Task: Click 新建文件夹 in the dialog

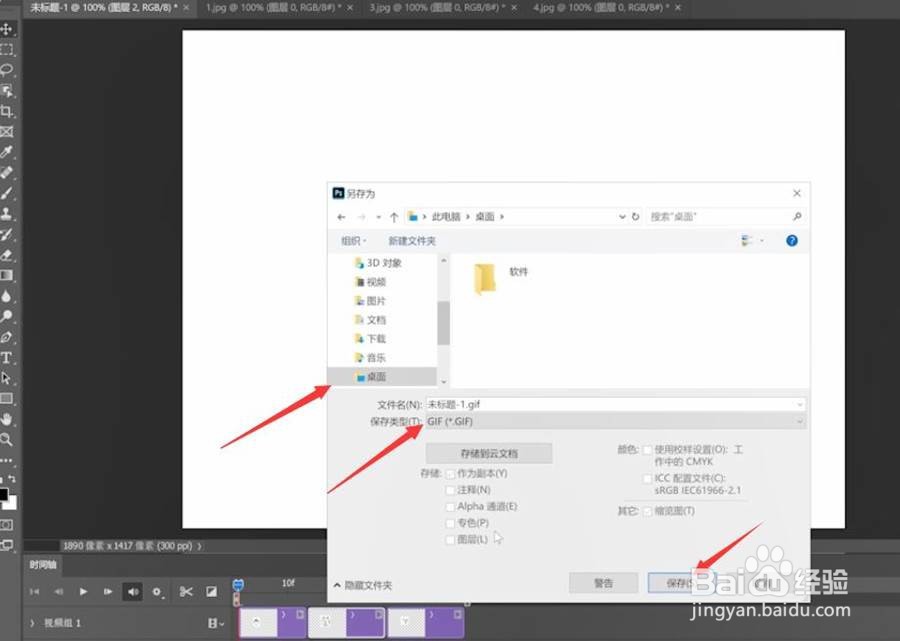Action: click(x=412, y=241)
